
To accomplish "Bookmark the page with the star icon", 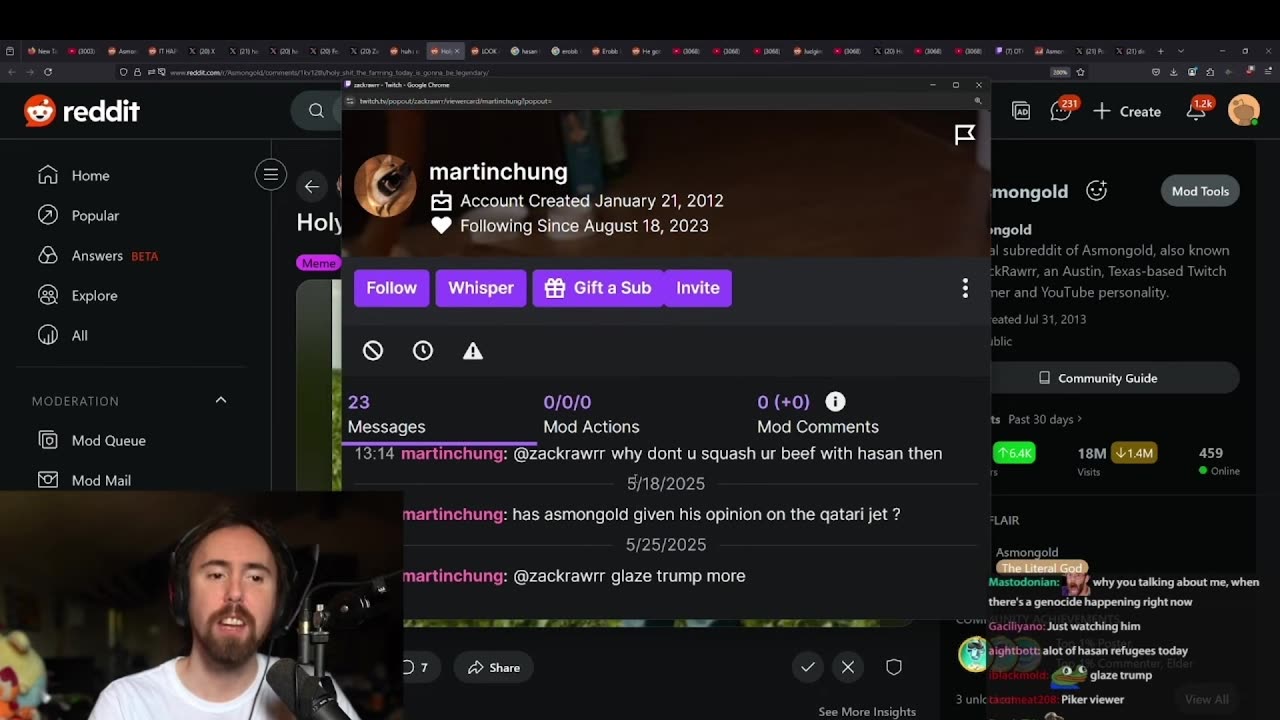I will pyautogui.click(x=1080, y=72).
